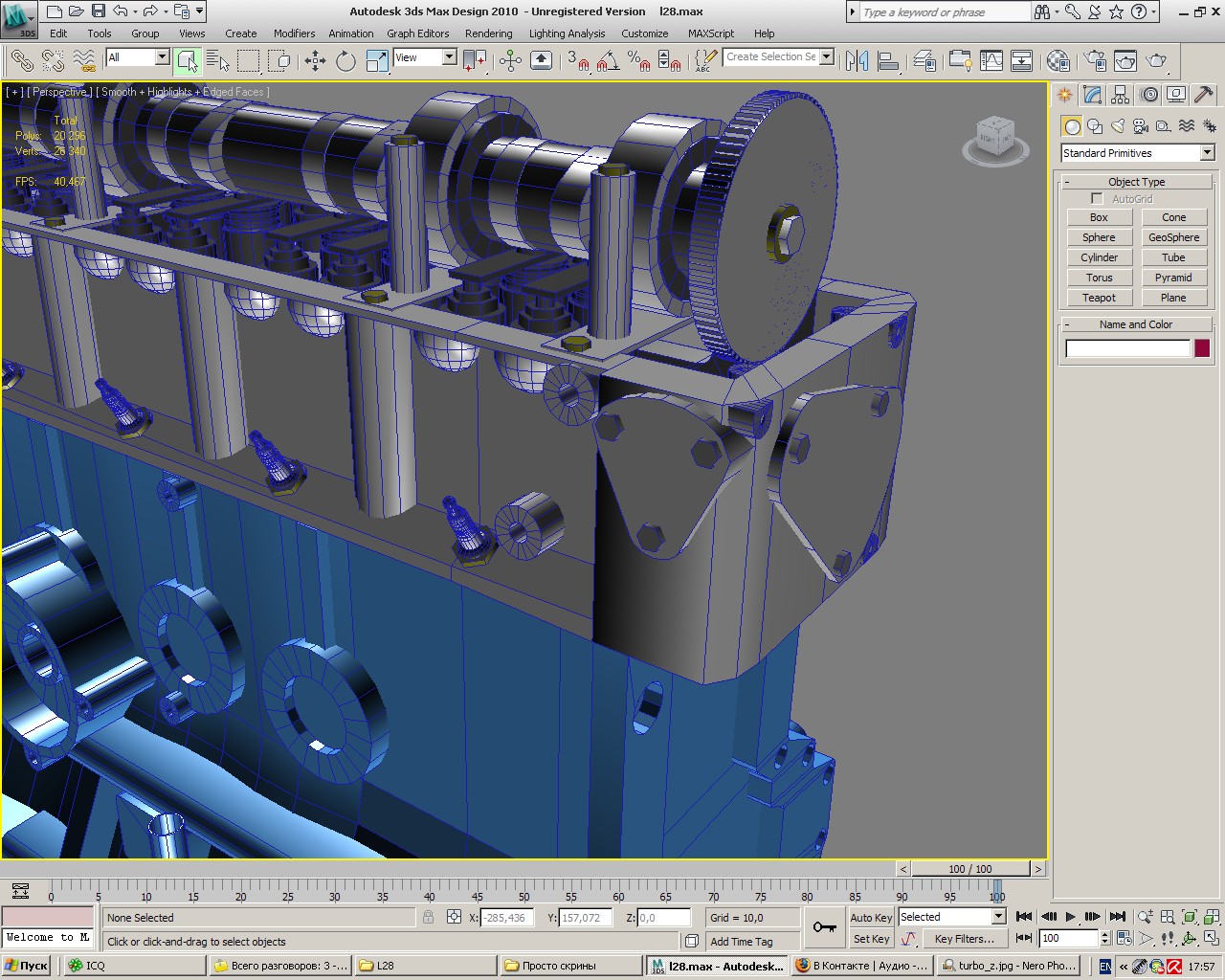Open the Rendering menu
Screen dimensions: 1225x980
(x=488, y=33)
